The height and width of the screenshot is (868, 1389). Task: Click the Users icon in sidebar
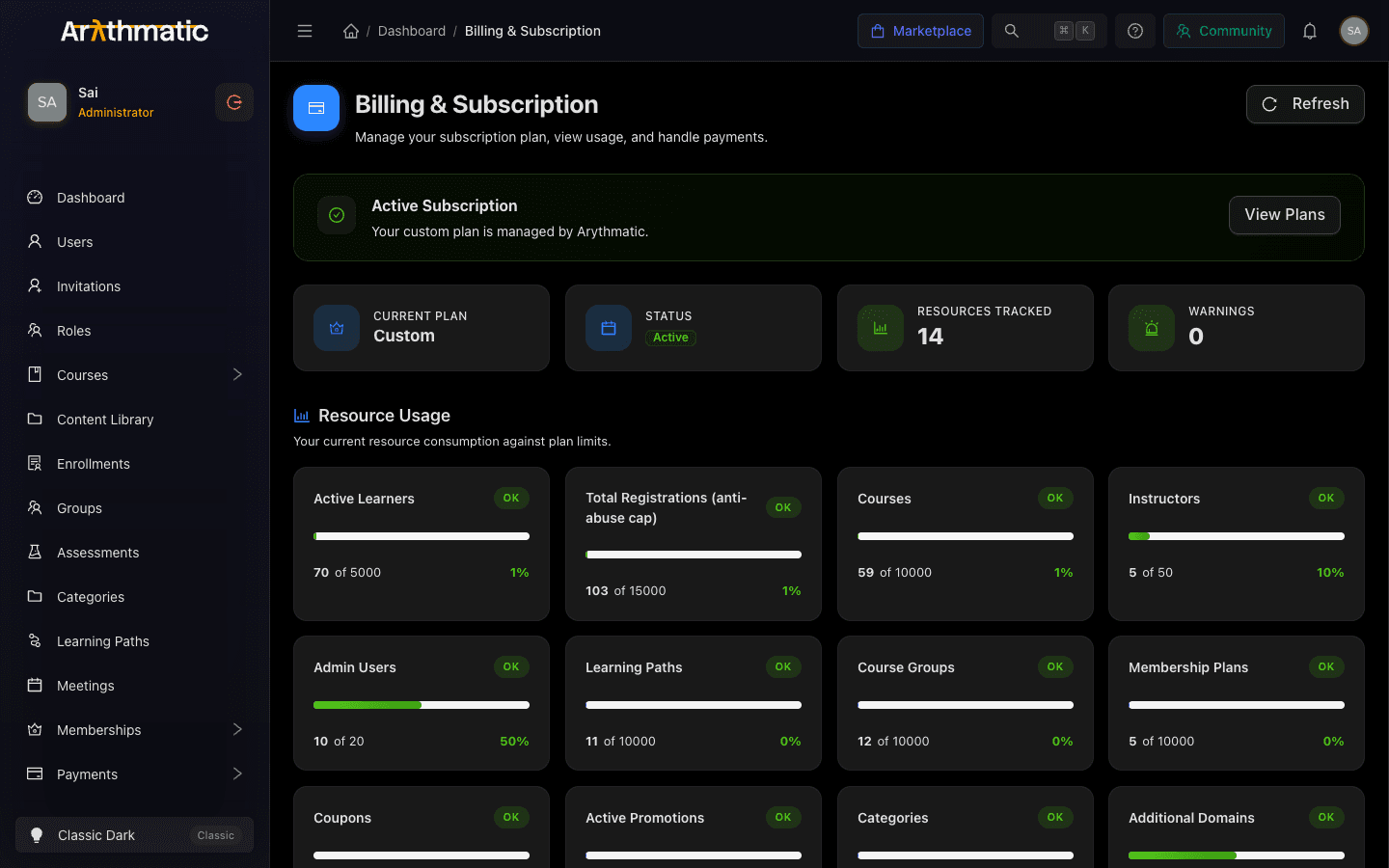coord(35,242)
